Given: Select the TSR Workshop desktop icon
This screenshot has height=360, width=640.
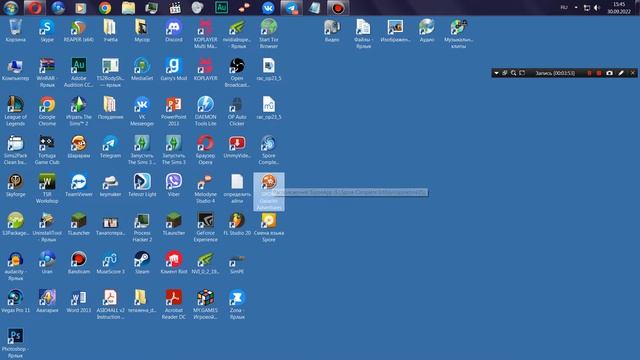Looking at the screenshot, I should (x=47, y=189).
